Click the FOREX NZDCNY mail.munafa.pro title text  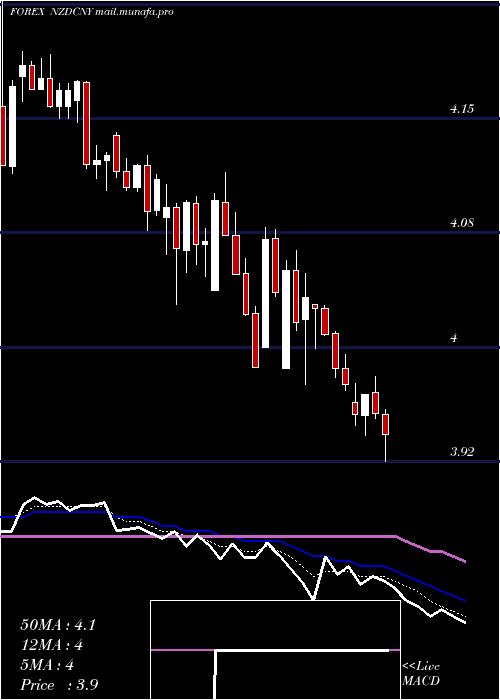[92, 12]
